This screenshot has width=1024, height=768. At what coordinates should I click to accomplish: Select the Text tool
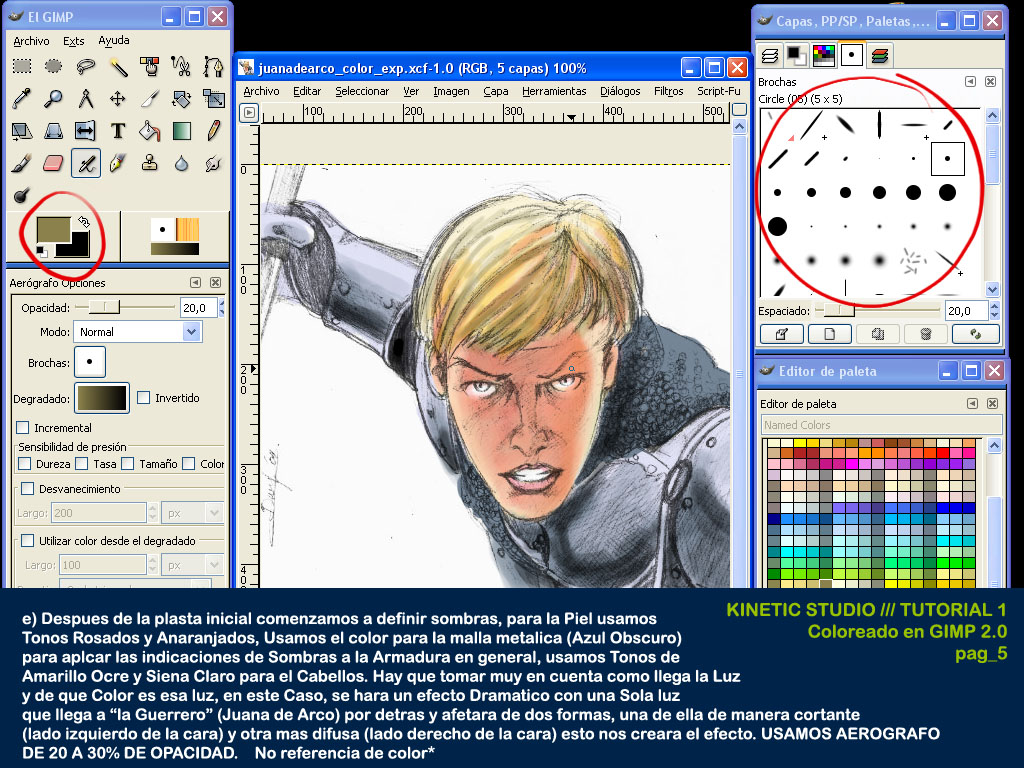click(x=118, y=131)
